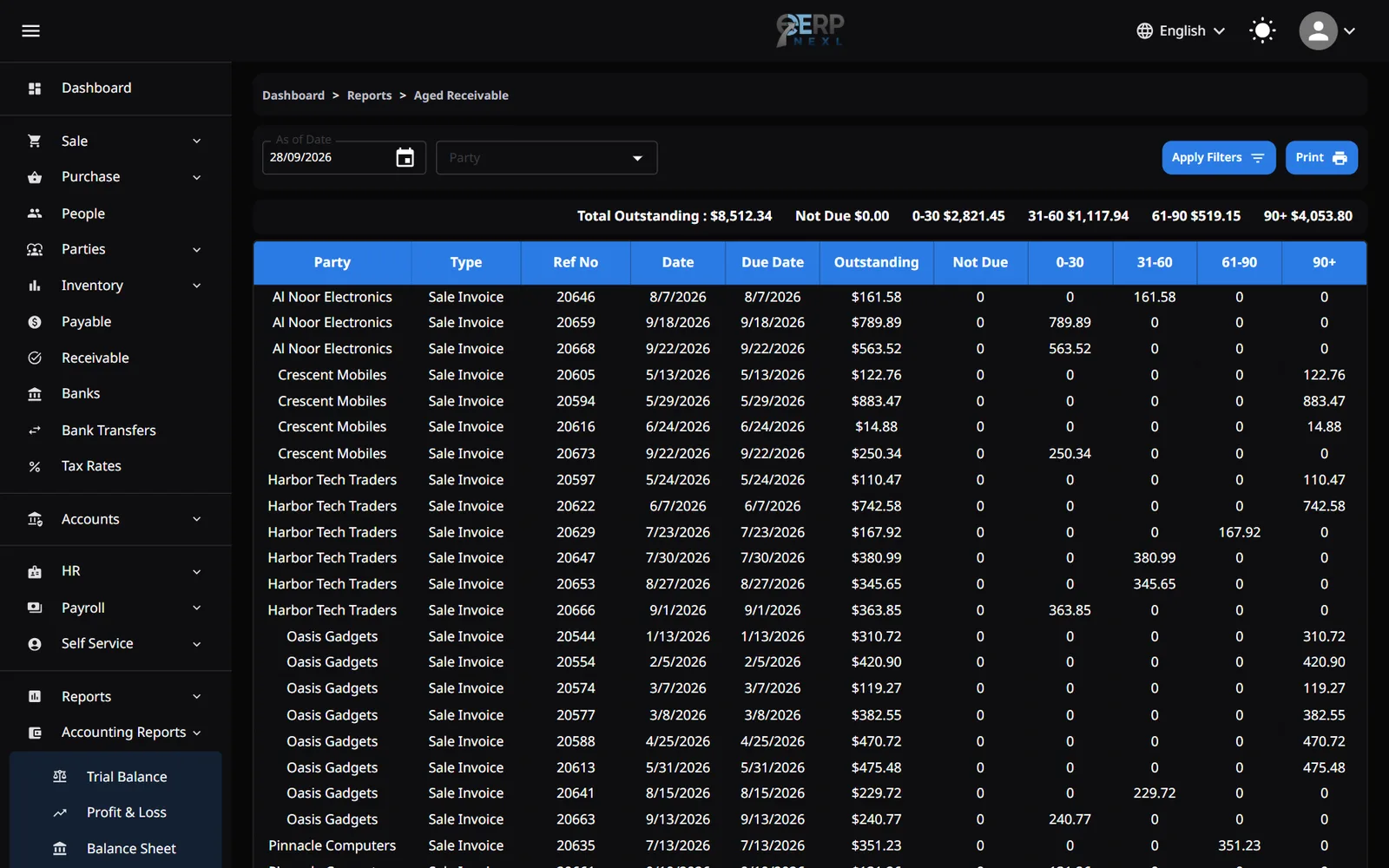Click the Banks building icon

tap(35, 394)
